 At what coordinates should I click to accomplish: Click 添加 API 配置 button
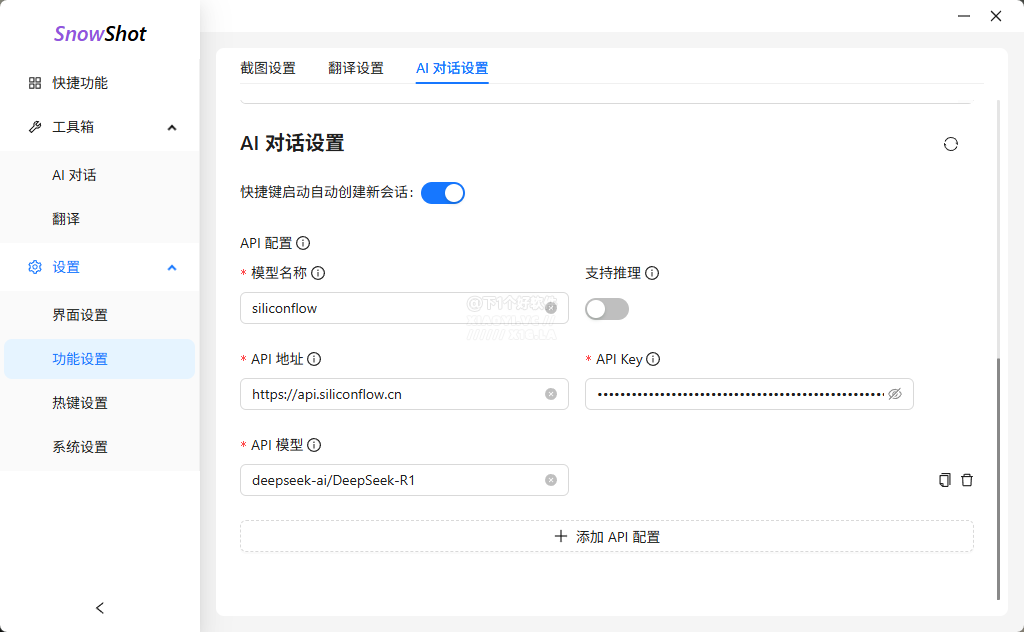(607, 537)
